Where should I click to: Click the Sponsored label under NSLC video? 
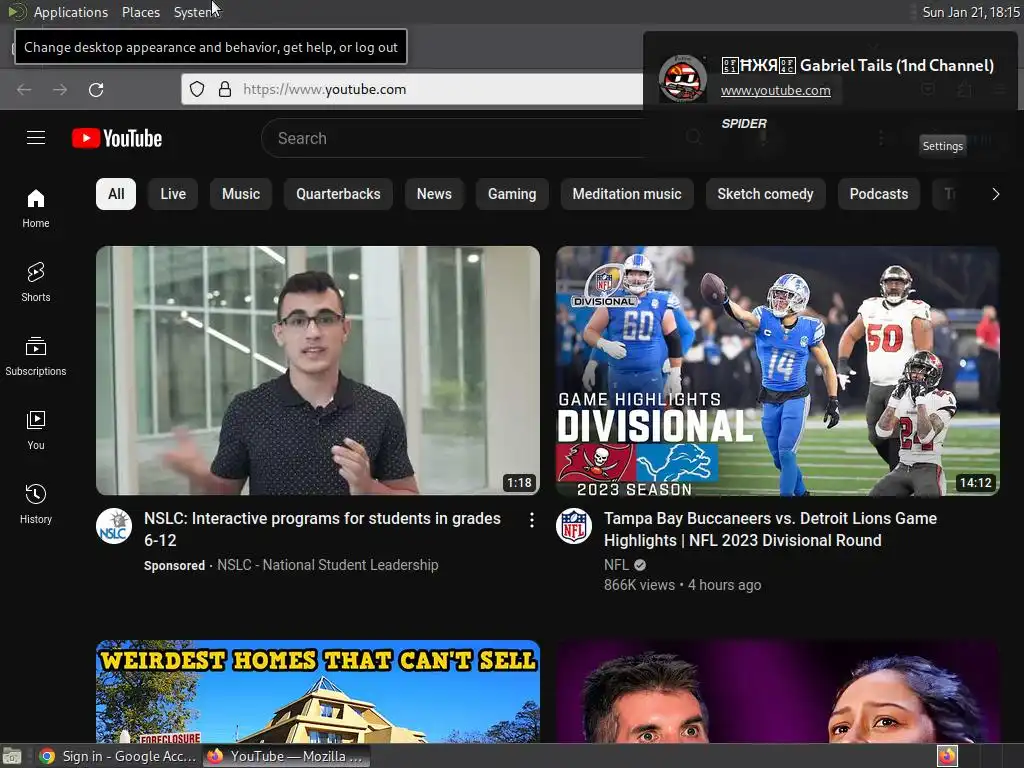174,566
